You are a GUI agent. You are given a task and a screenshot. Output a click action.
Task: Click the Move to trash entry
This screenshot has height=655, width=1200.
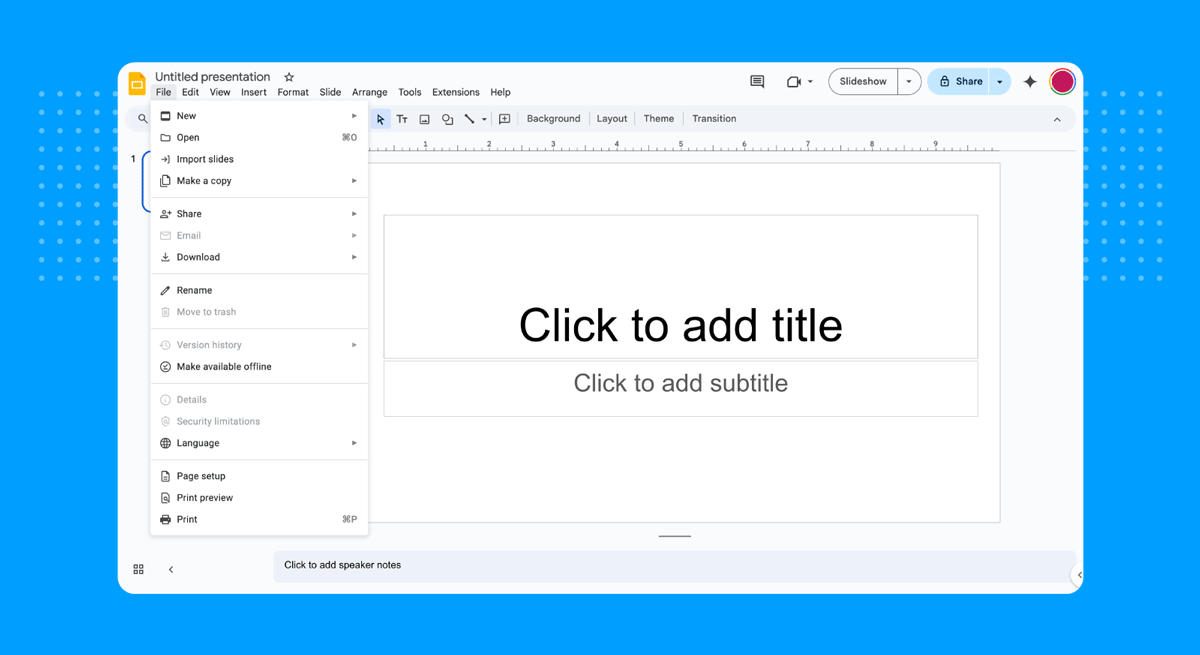259,312
